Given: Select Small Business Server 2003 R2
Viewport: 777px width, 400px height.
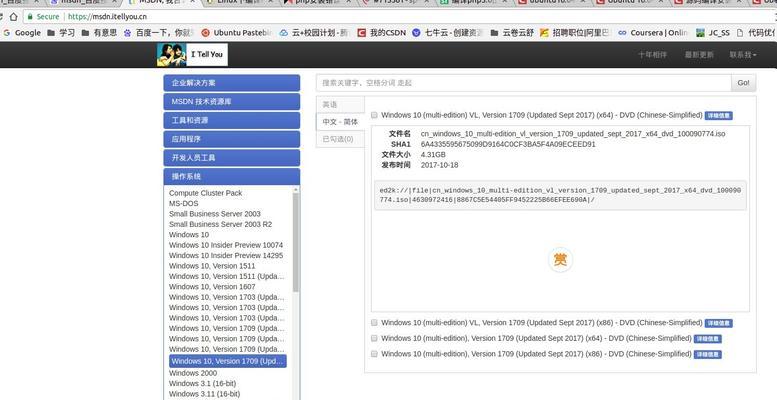Looking at the screenshot, I should tap(221, 224).
